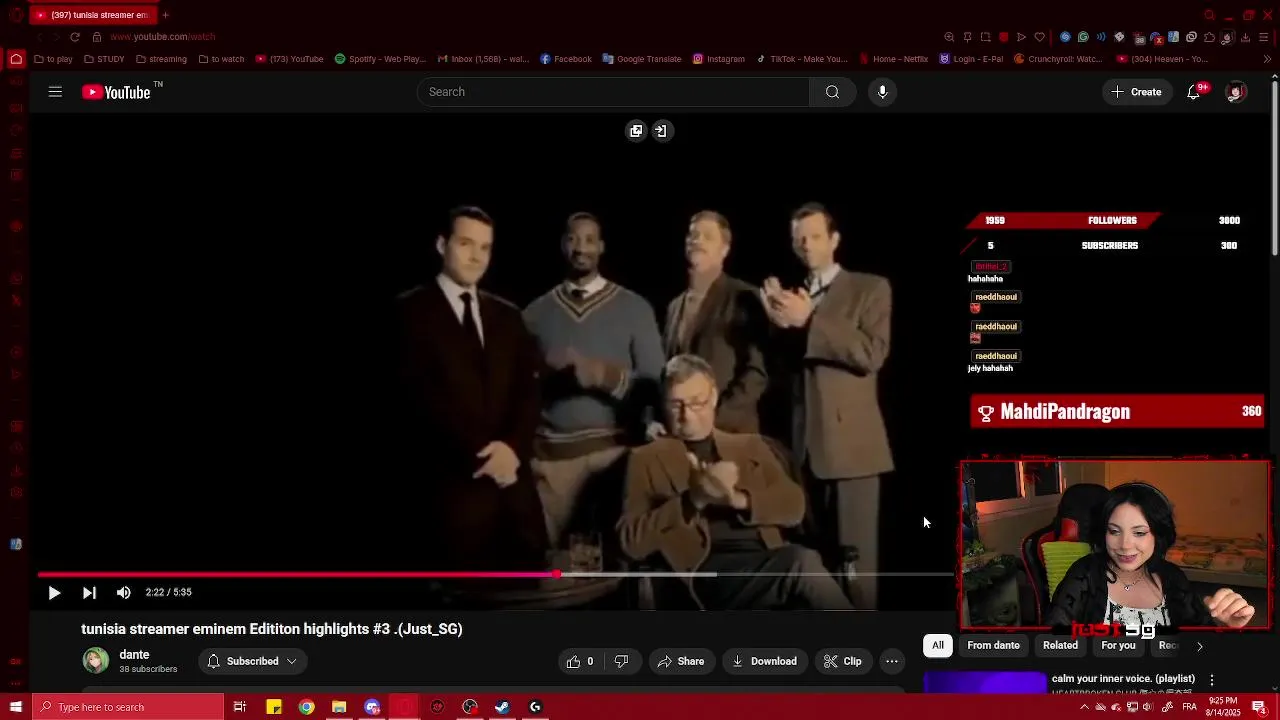Viewport: 1280px width, 720px height.
Task: Click the Create button
Action: pyautogui.click(x=1135, y=92)
